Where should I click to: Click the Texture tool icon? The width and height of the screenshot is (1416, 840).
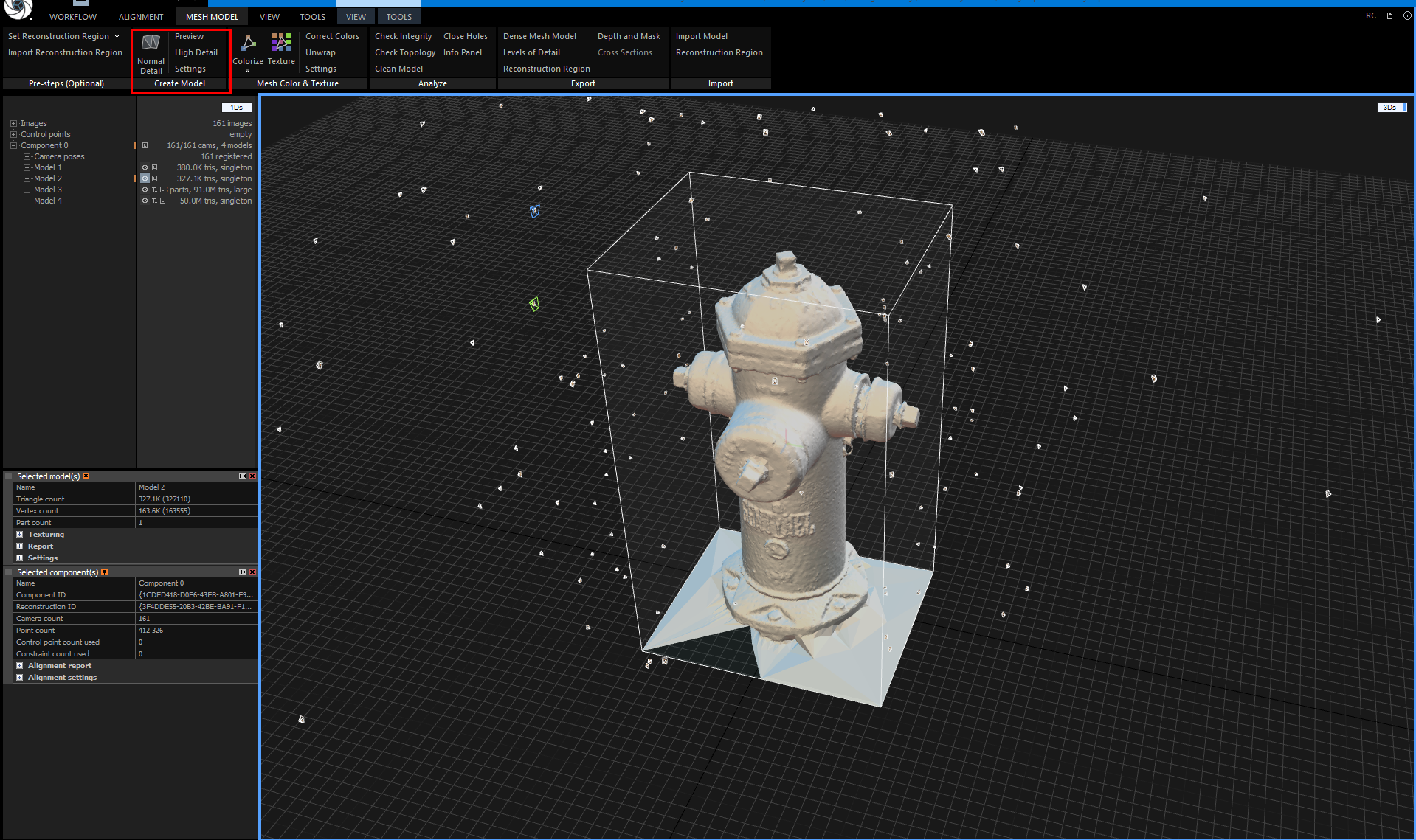[x=281, y=44]
